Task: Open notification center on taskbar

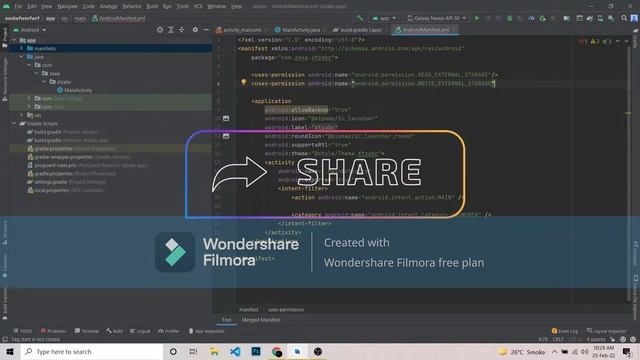Action: click(627, 351)
